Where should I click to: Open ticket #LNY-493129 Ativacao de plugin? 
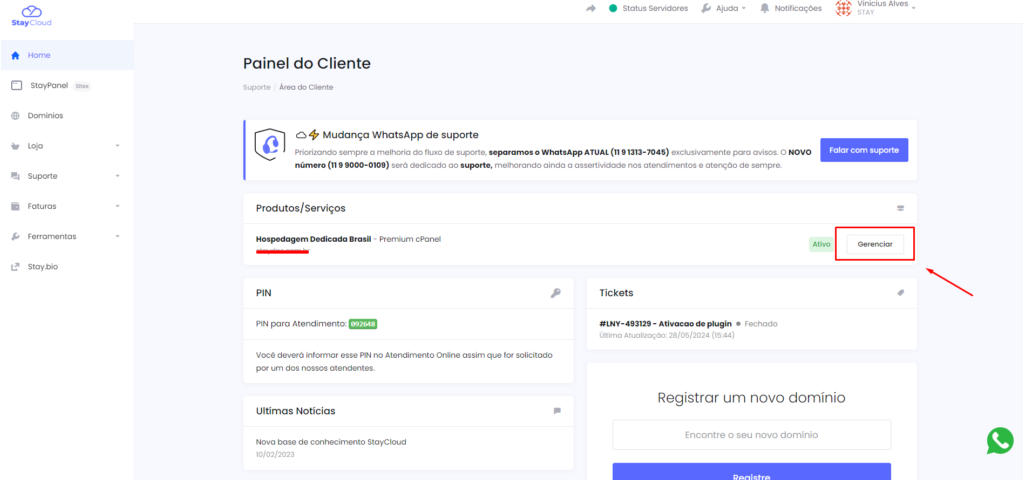(x=665, y=323)
